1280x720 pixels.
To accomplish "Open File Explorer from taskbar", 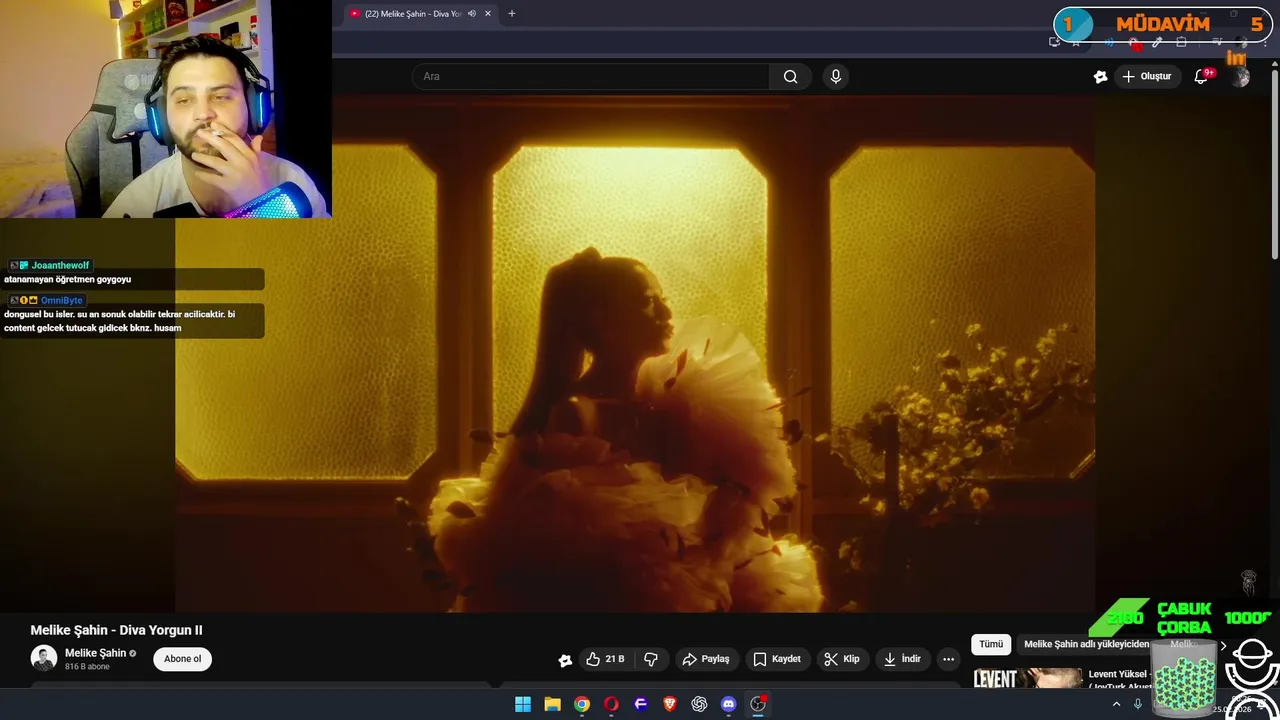I will (x=552, y=704).
